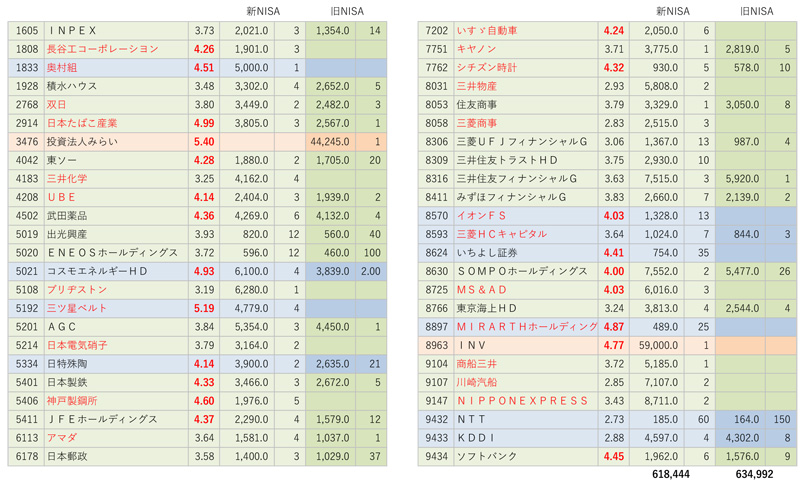Select the ＩＮＰＥＸ company name cell
Image resolution: width=800 pixels, height=484 pixels.
point(116,31)
